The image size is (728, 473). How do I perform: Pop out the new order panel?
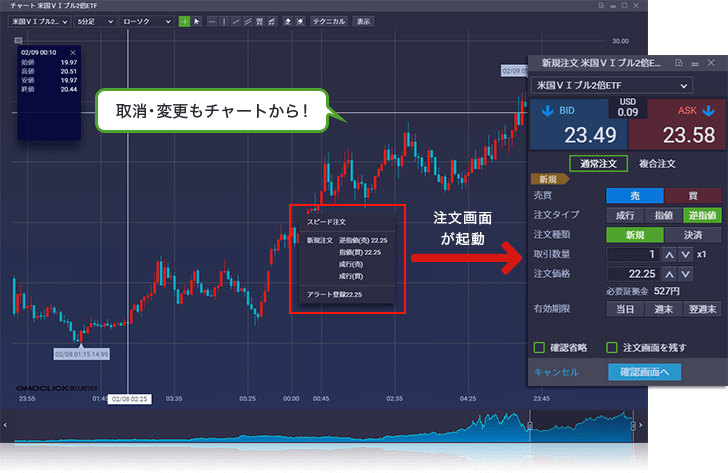tap(679, 62)
